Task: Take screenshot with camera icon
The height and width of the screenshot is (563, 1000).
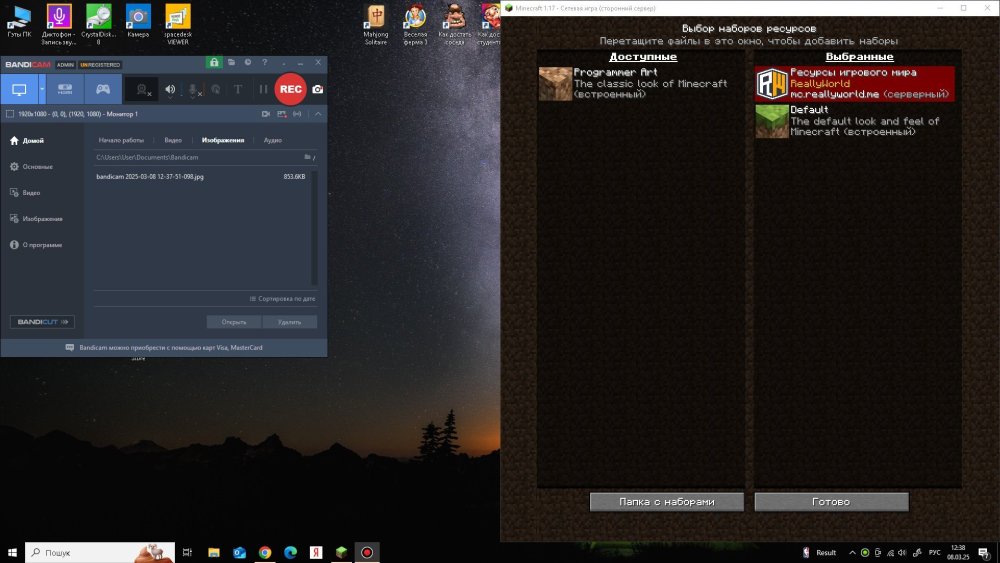Action: (318, 89)
